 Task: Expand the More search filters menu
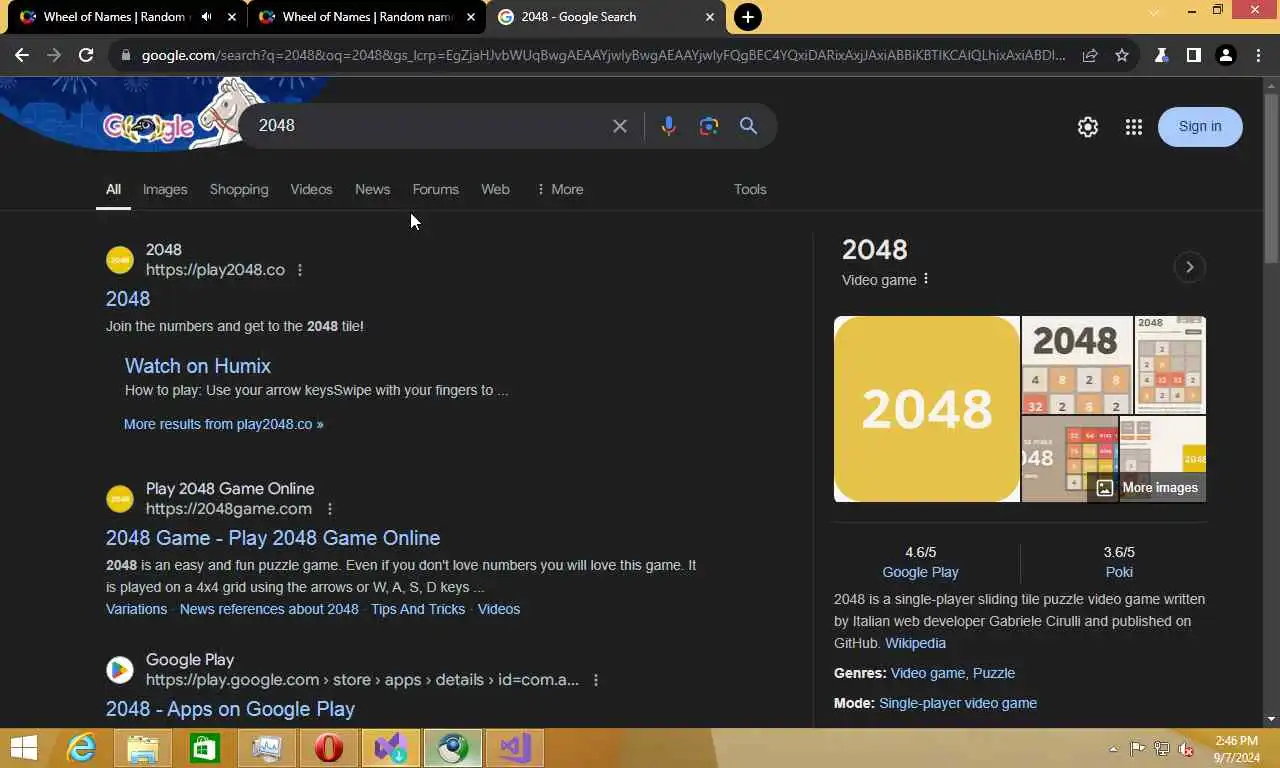tap(560, 189)
